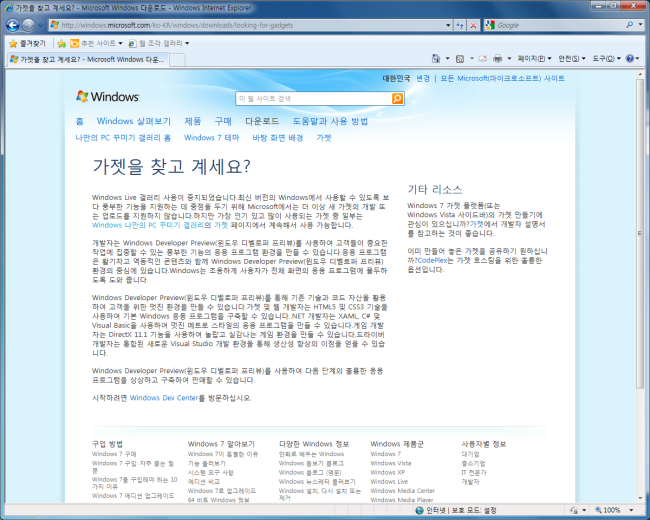Open footer link Windows XP
The width and height of the screenshot is (650, 520).
coord(387,472)
